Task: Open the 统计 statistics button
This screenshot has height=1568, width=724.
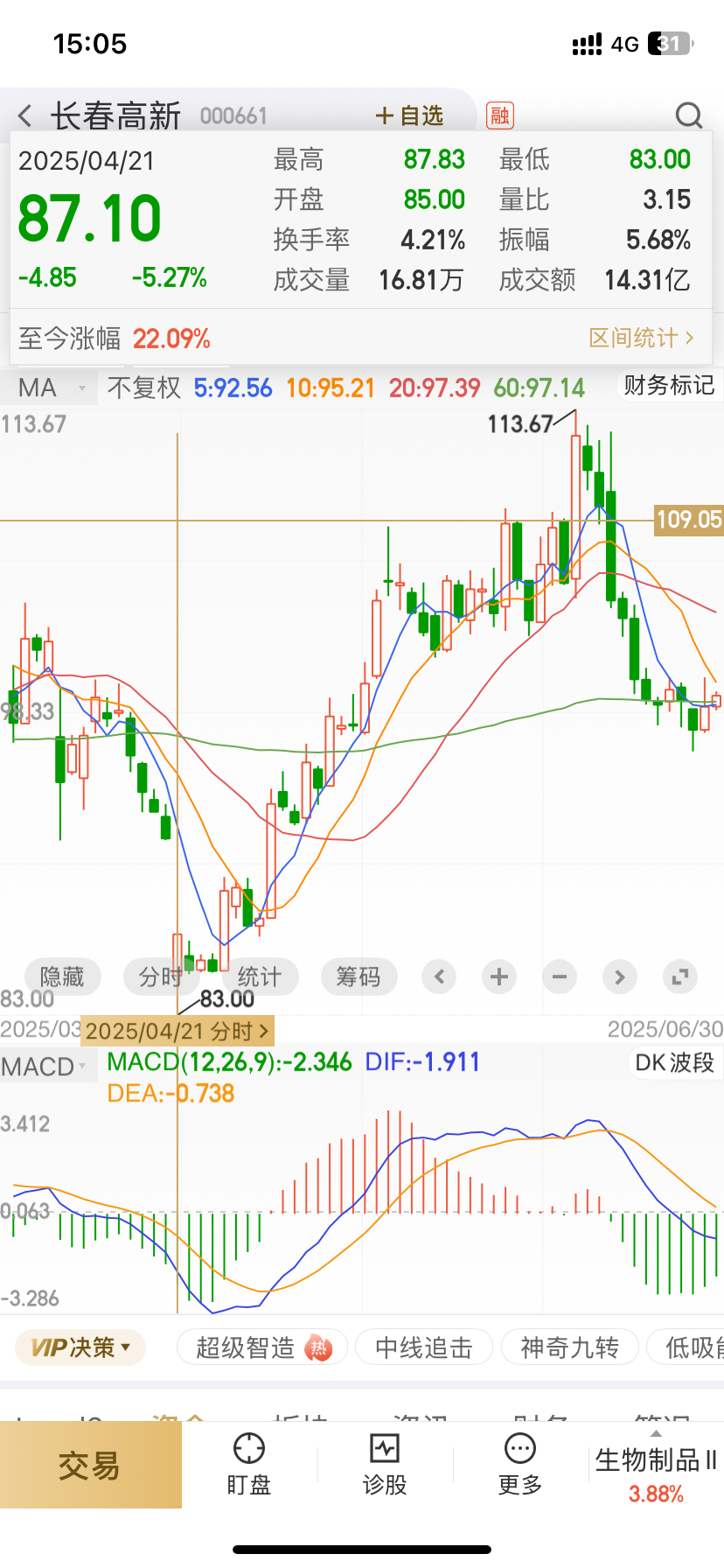Action: coord(259,976)
